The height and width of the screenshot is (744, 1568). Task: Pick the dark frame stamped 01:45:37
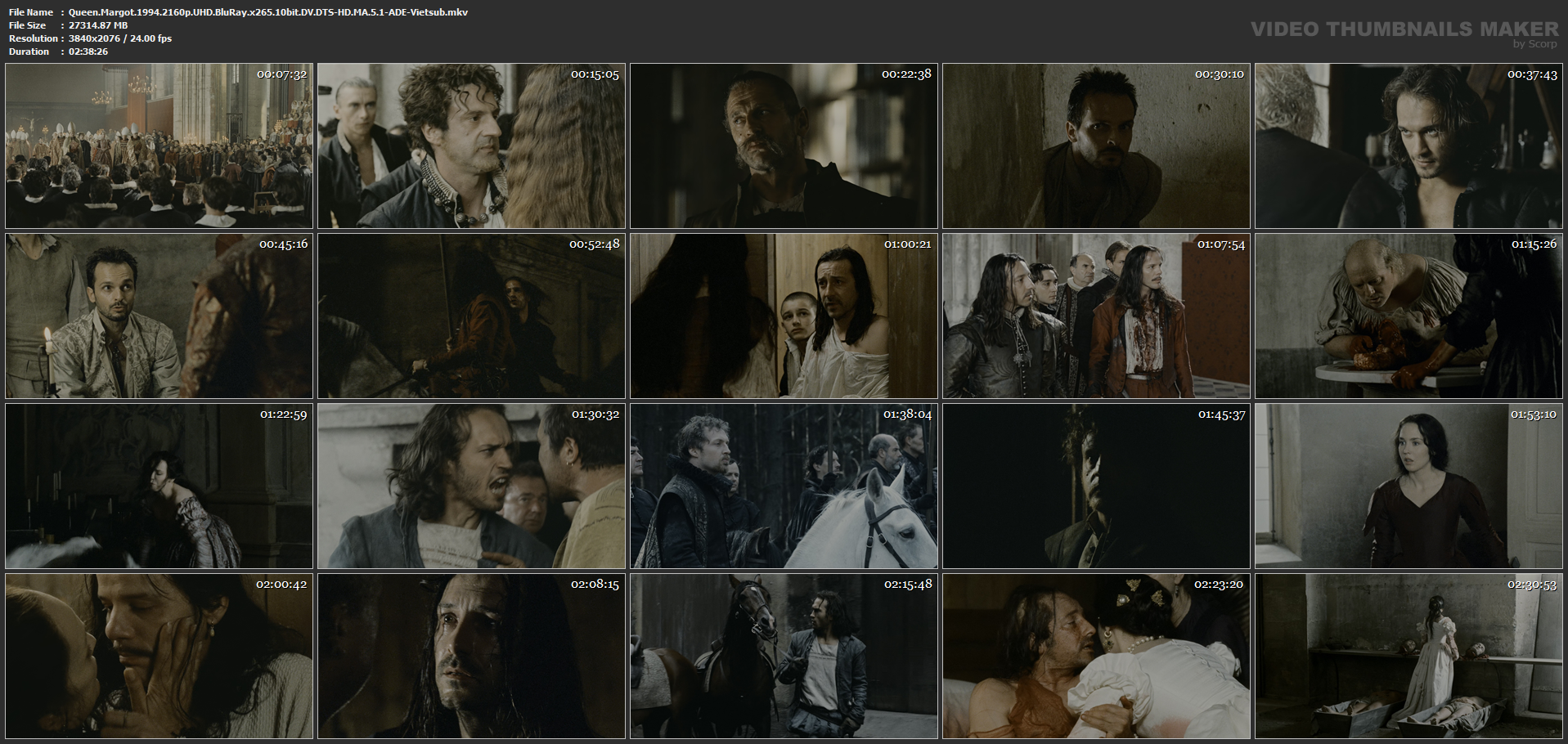(1097, 486)
